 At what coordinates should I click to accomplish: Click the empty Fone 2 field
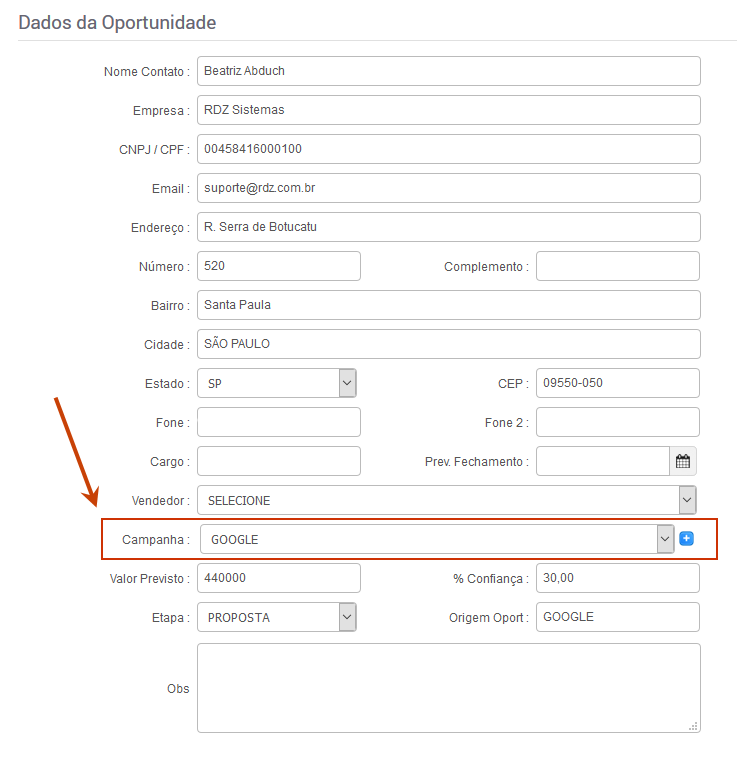tap(618, 422)
